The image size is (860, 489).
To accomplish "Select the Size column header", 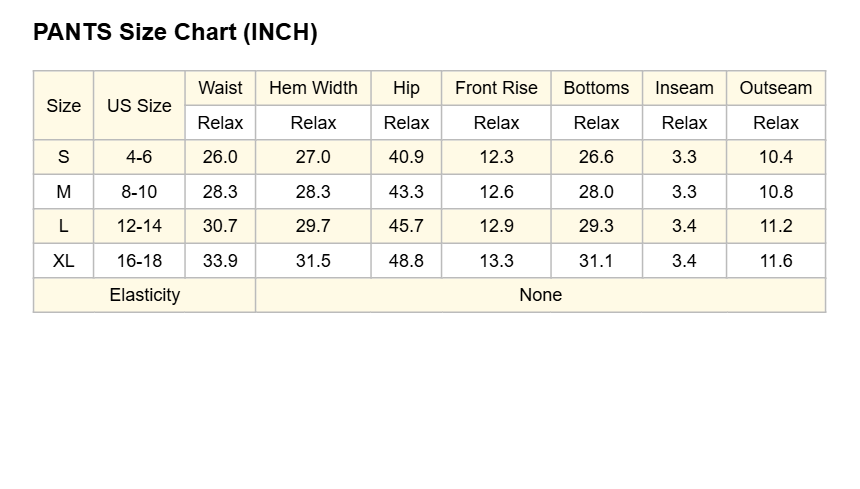I will [64, 105].
